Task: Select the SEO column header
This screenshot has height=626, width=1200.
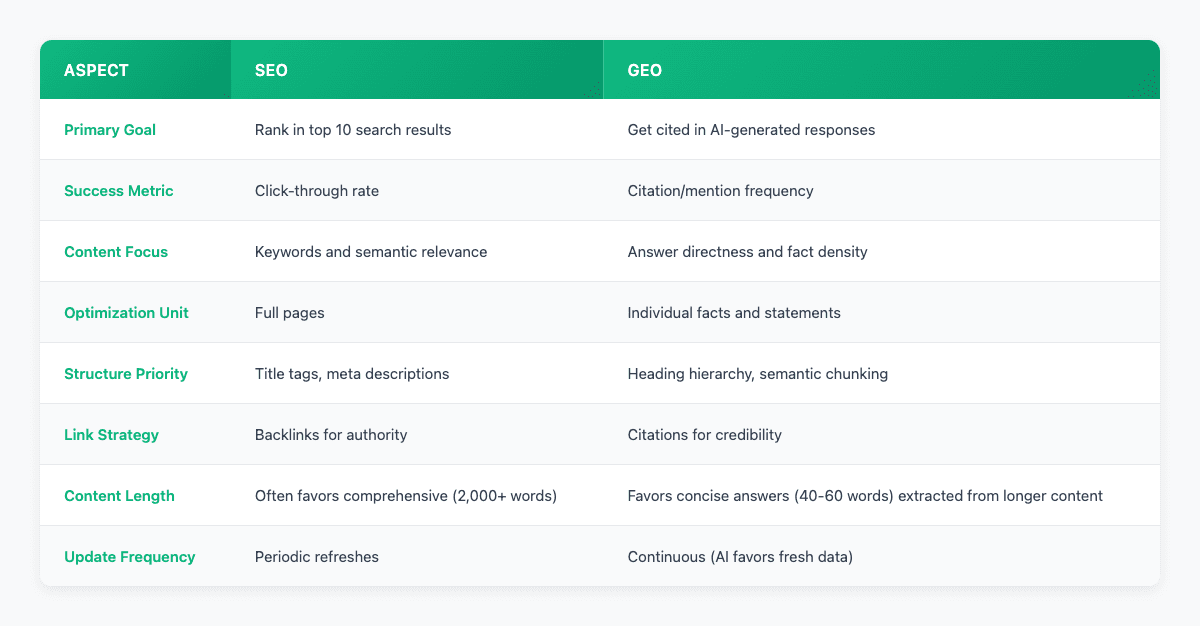Action: (417, 70)
